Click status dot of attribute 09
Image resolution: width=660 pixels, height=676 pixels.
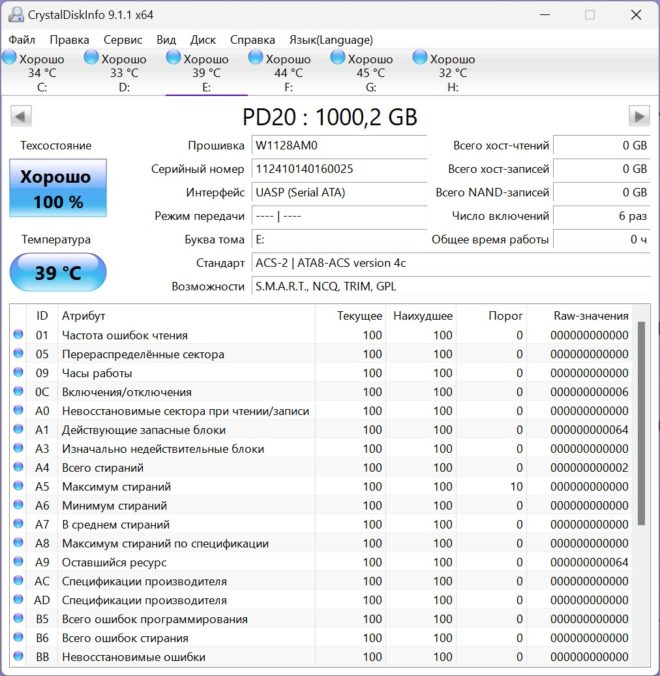18,372
